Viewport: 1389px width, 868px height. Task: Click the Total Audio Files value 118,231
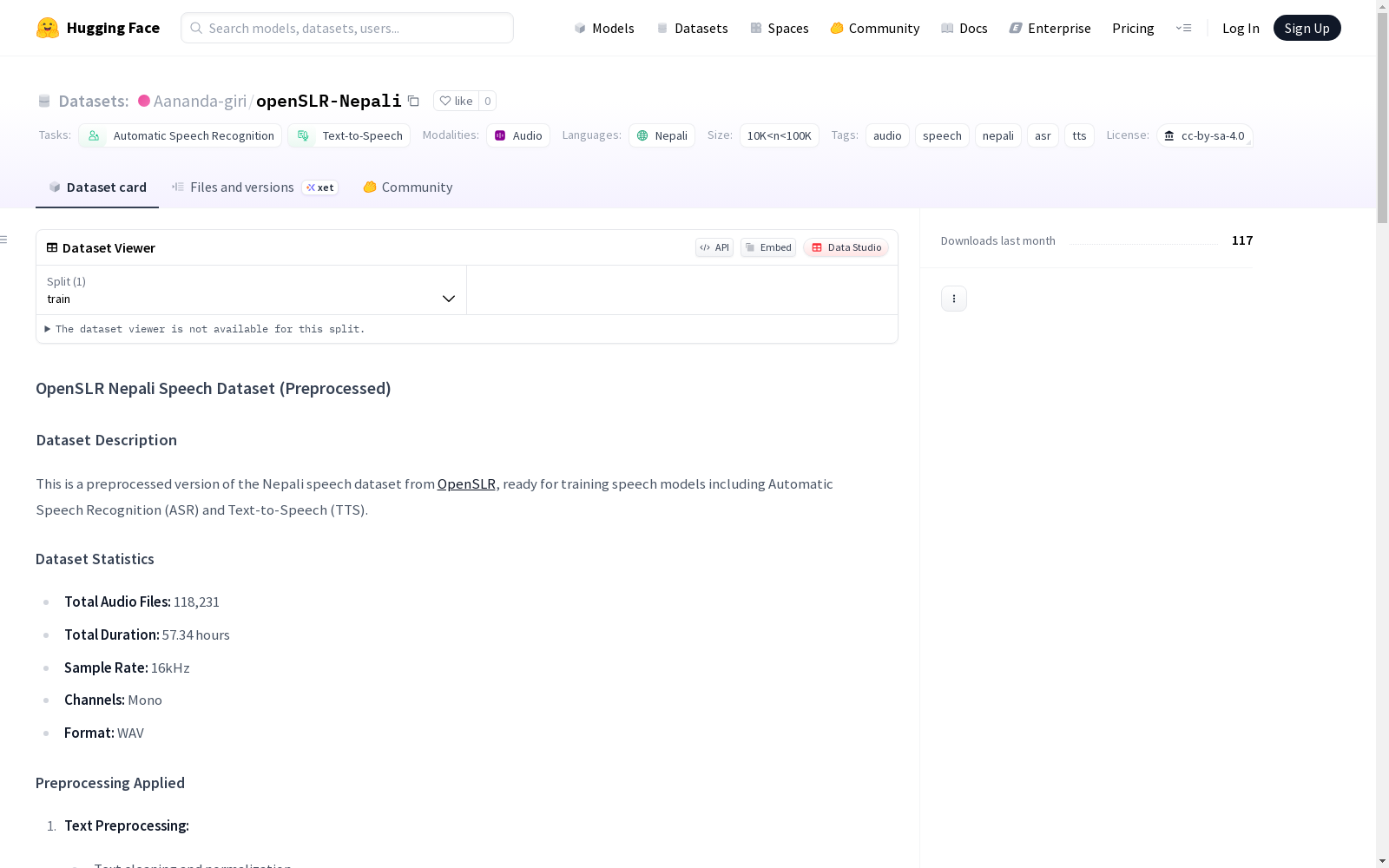196,602
